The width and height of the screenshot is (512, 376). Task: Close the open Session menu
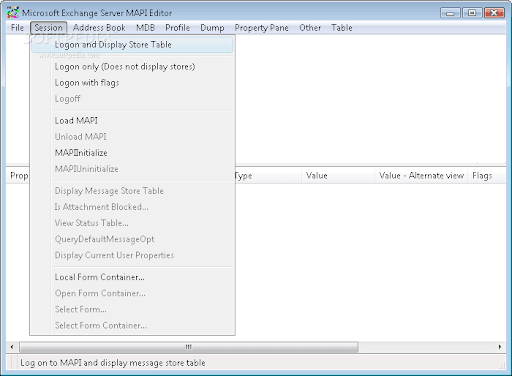(x=49, y=28)
